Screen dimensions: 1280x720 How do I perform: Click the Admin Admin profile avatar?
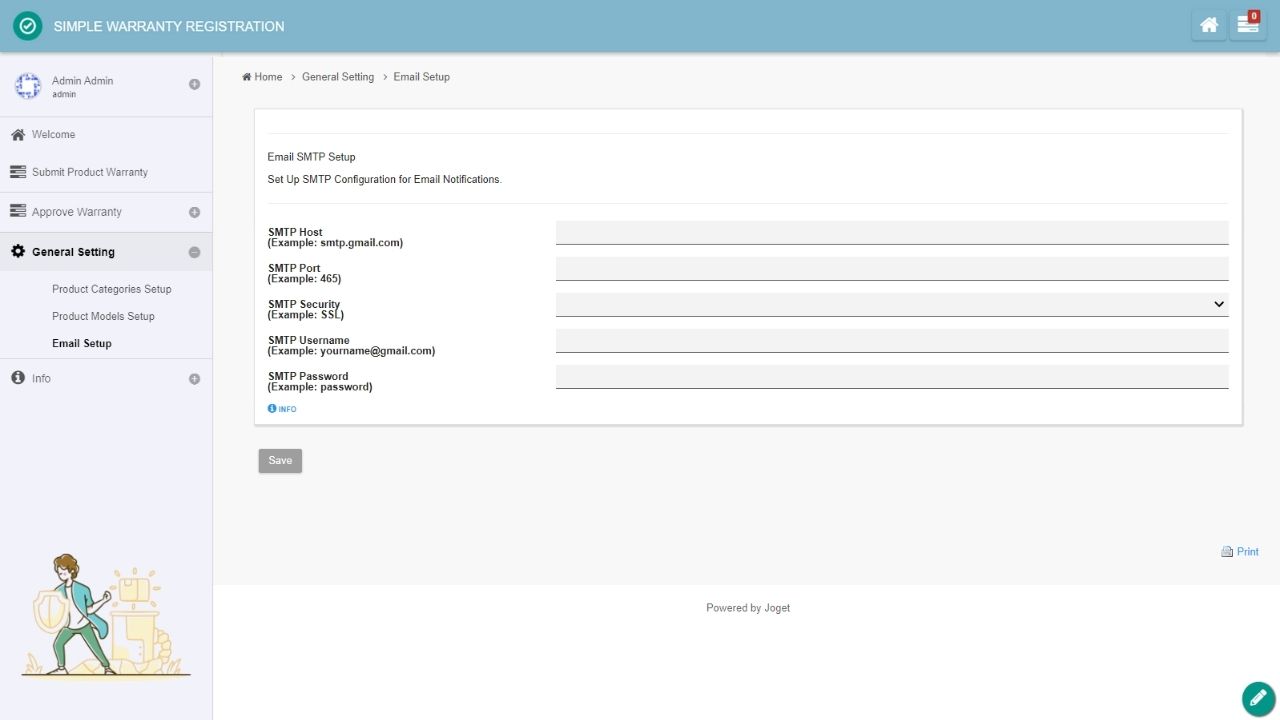27,86
